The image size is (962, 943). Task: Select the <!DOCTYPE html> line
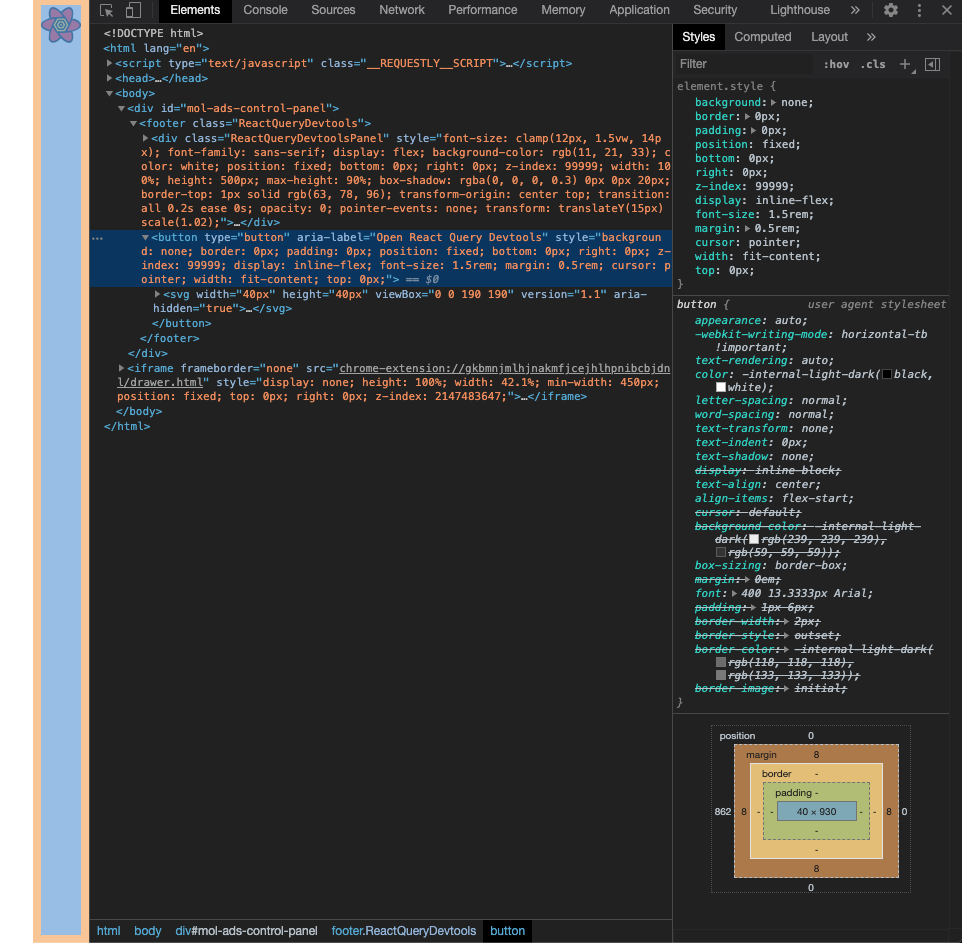153,33
